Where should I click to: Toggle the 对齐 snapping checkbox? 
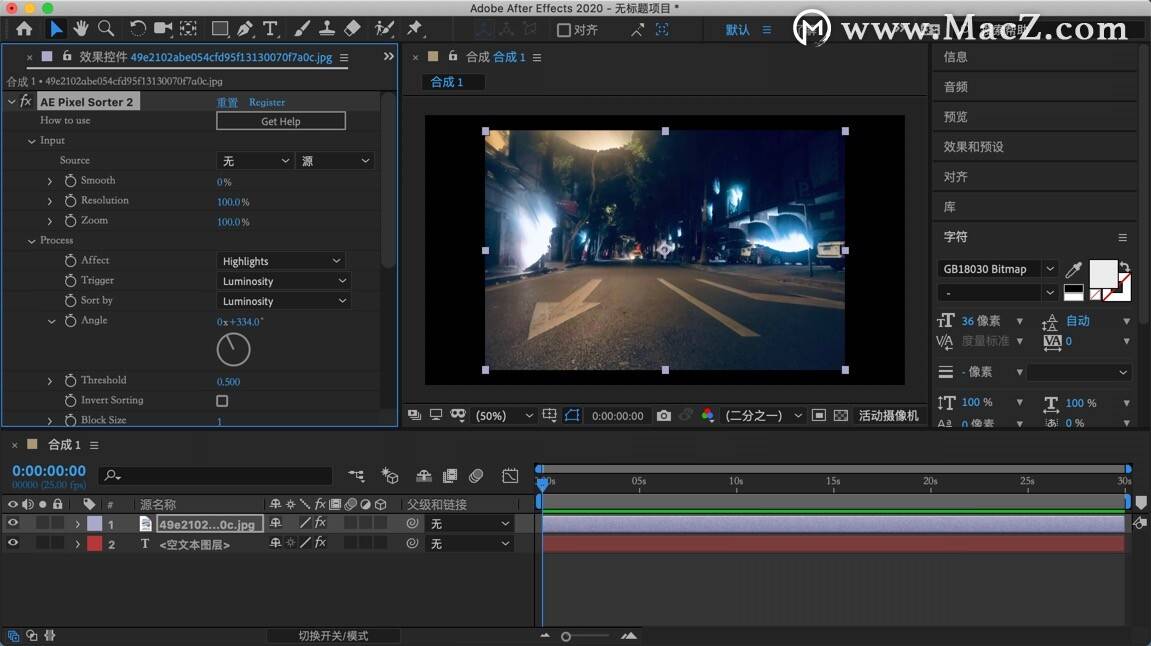point(564,30)
